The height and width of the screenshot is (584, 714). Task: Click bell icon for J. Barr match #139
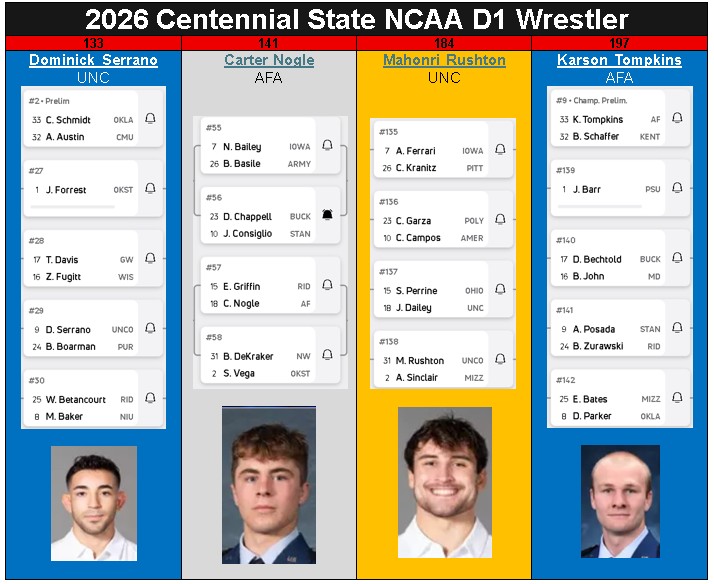pyautogui.click(x=677, y=188)
